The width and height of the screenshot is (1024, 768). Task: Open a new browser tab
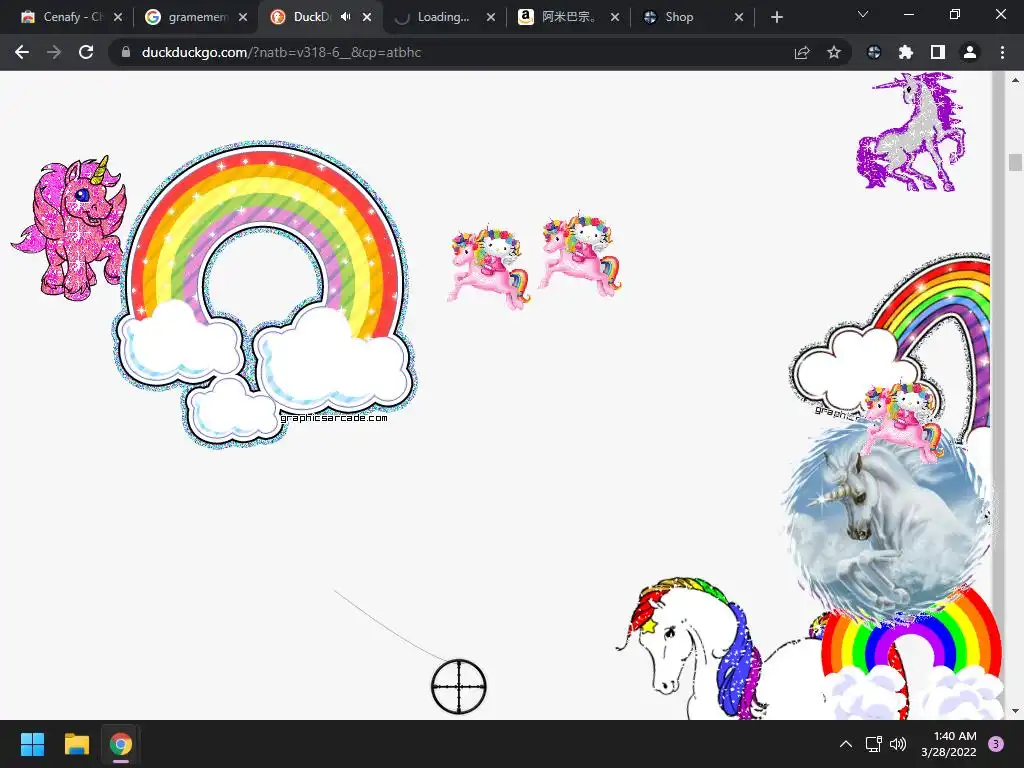coord(776,18)
